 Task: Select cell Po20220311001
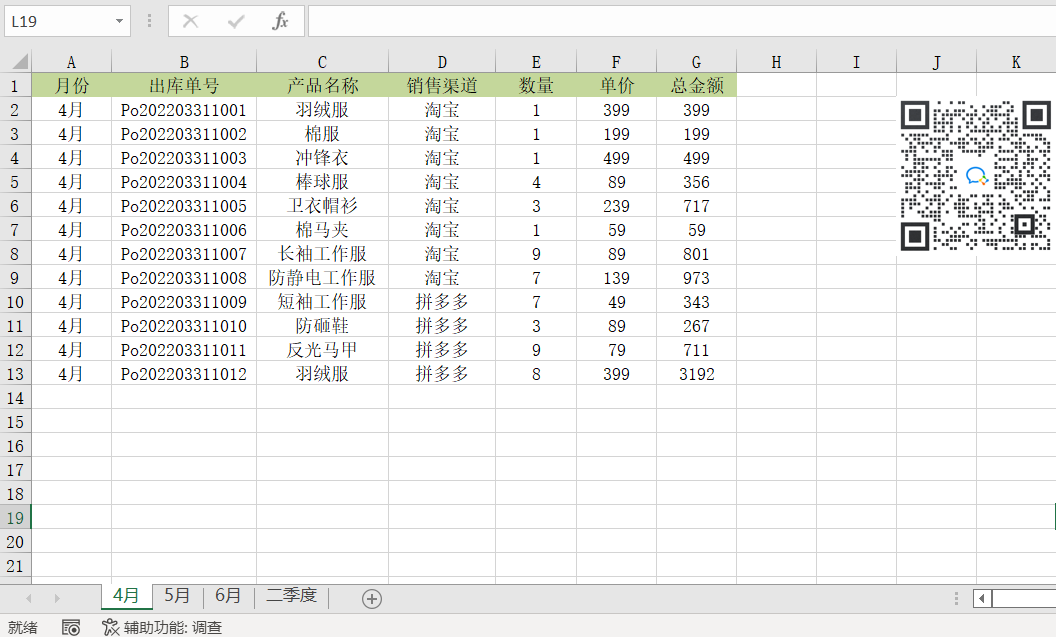pyautogui.click(x=184, y=110)
